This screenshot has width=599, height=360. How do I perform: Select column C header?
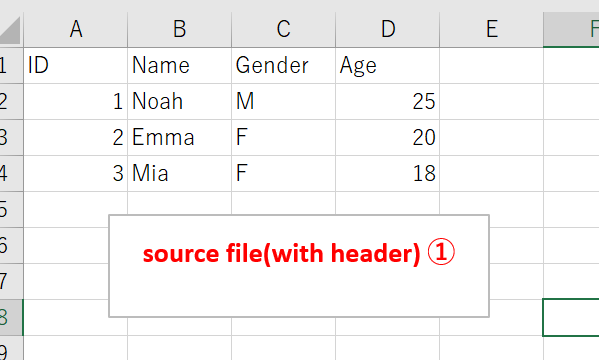tap(283, 29)
